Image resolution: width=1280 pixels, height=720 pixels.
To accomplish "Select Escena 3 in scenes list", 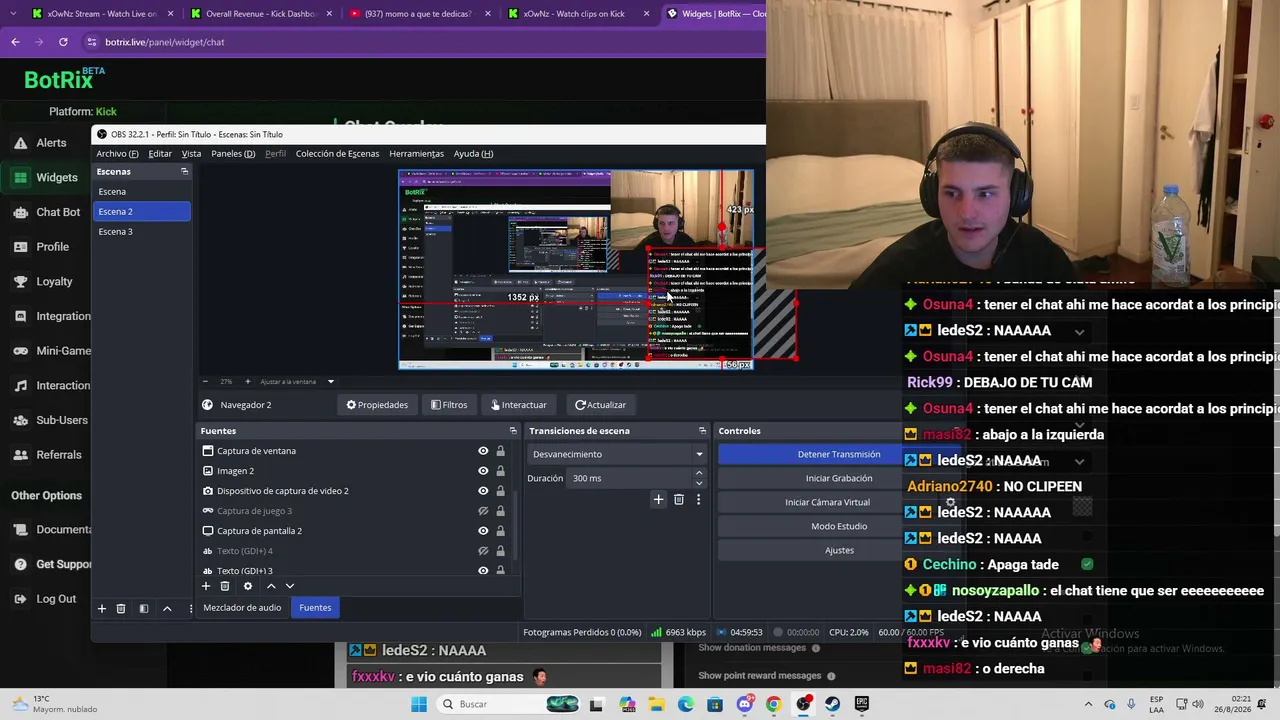I will click(141, 231).
